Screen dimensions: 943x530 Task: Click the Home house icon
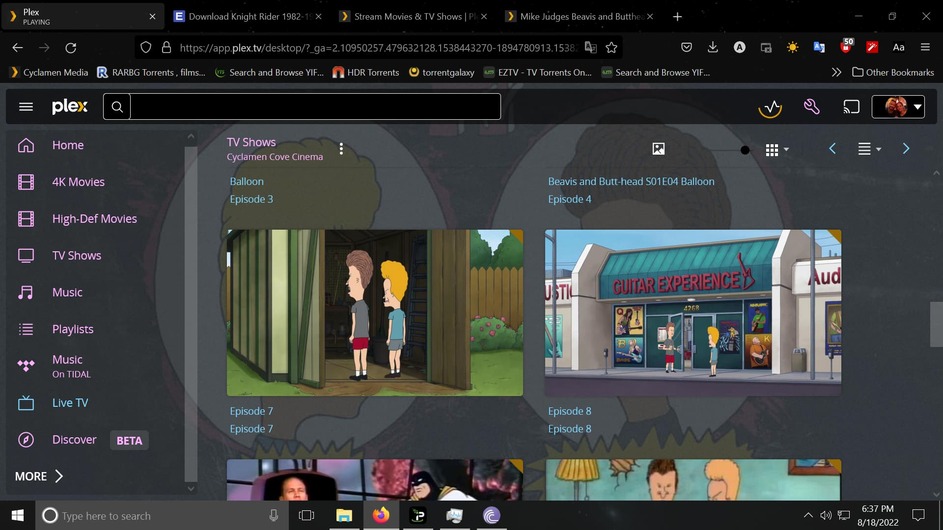(26, 145)
